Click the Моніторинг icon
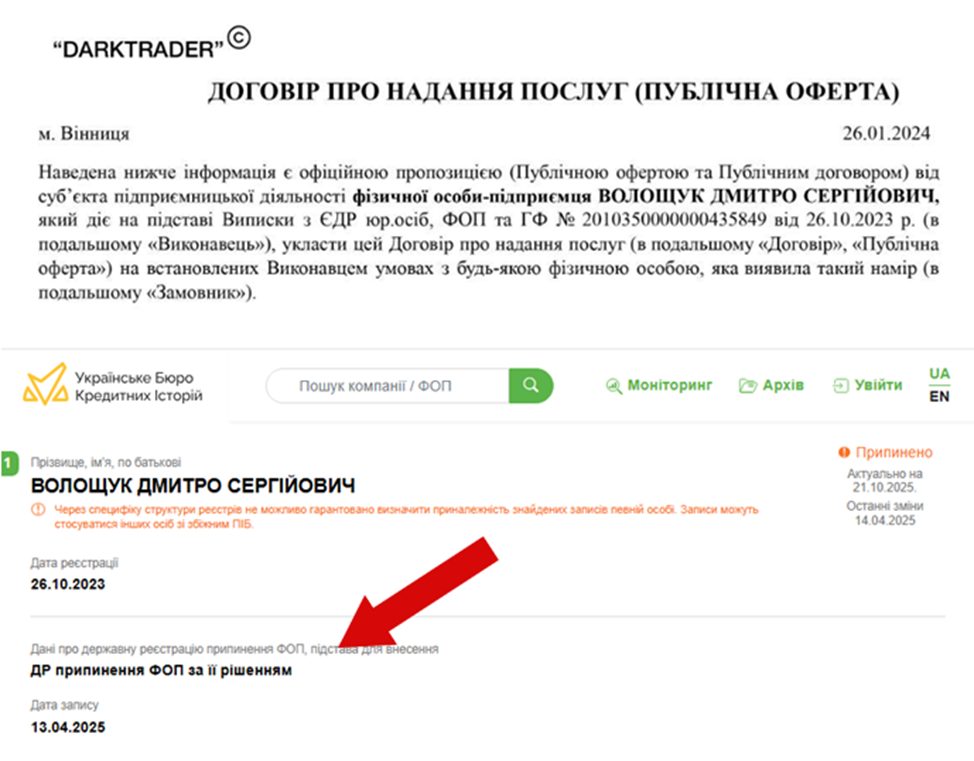The width and height of the screenshot is (974, 761). coord(614,386)
